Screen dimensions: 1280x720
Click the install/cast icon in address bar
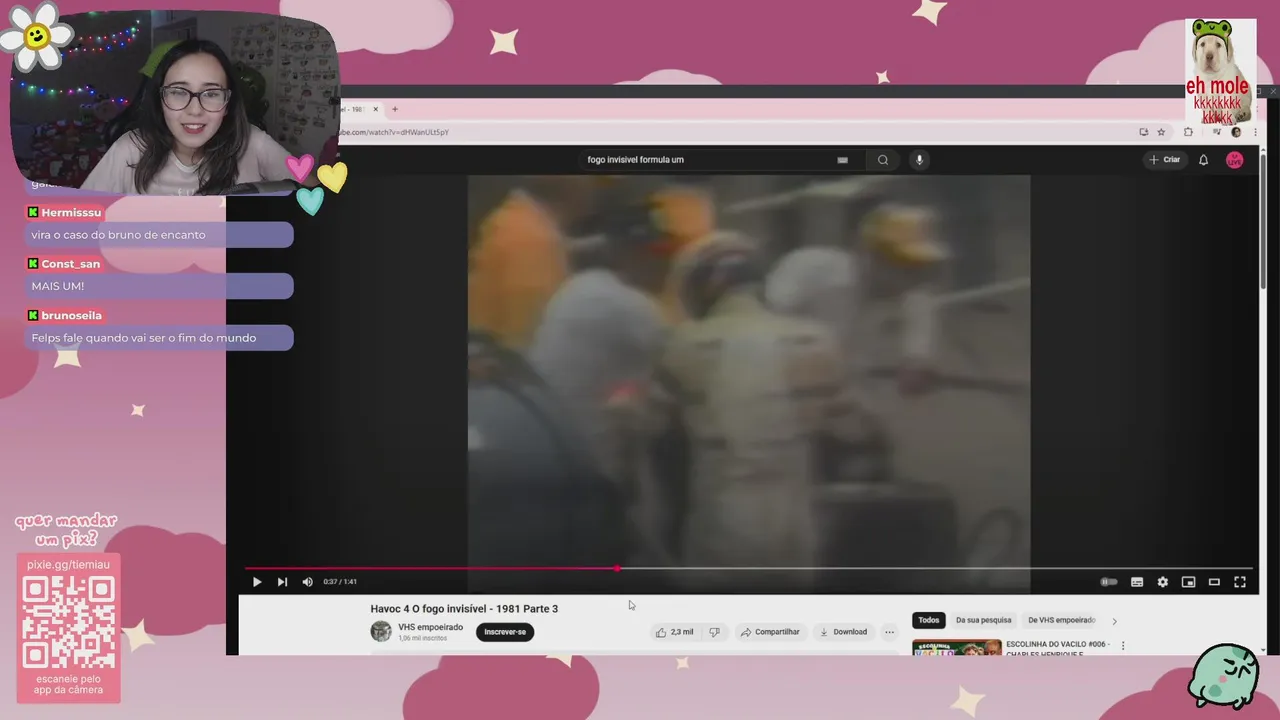coord(1143,132)
